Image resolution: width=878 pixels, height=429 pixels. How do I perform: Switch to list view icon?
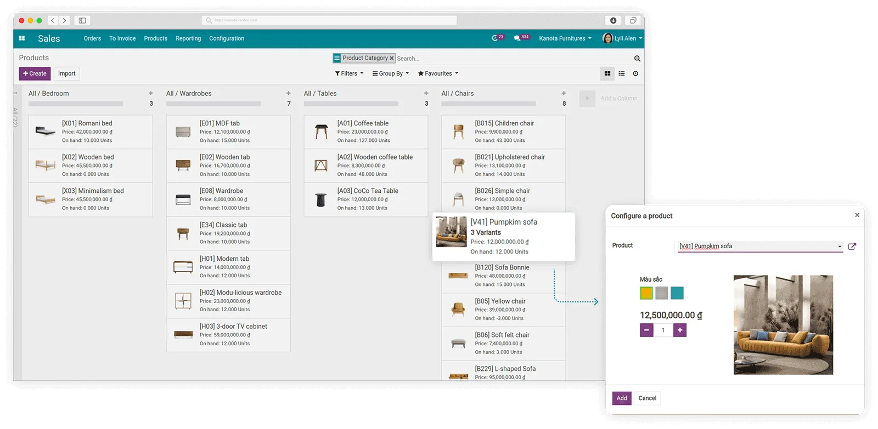[x=622, y=73]
